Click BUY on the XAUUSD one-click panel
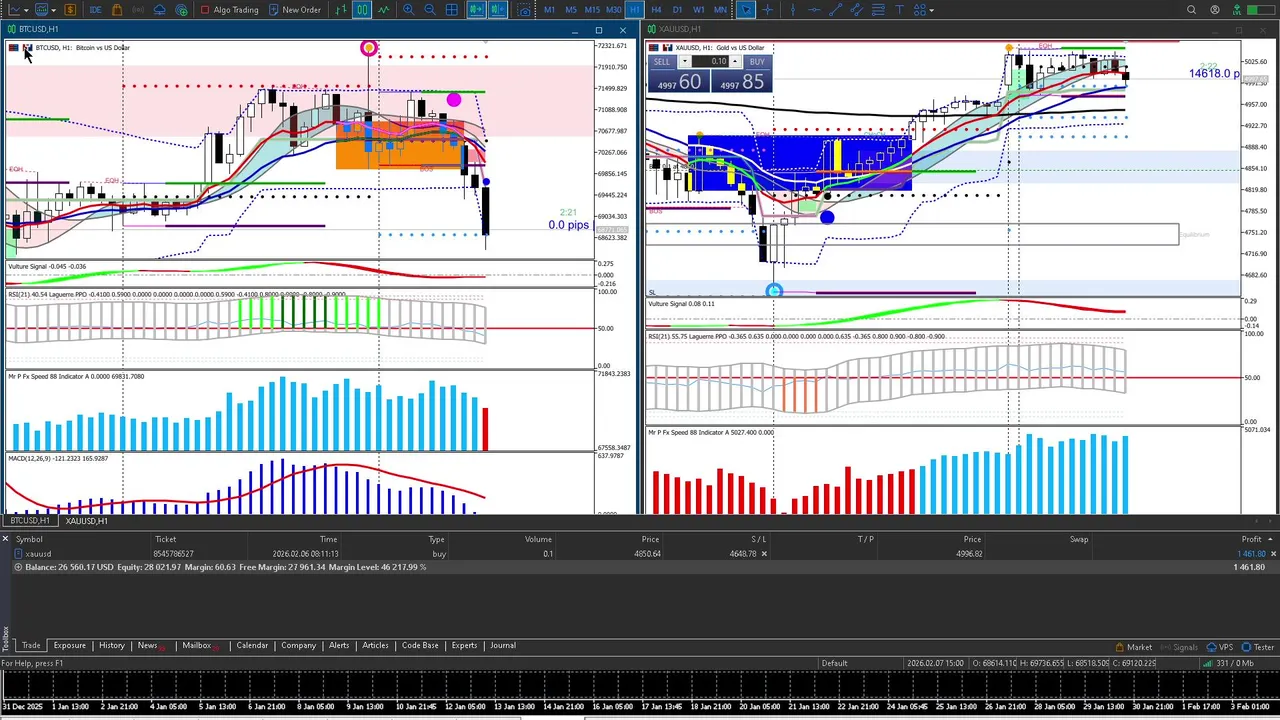The height and width of the screenshot is (720, 1280). [x=756, y=62]
